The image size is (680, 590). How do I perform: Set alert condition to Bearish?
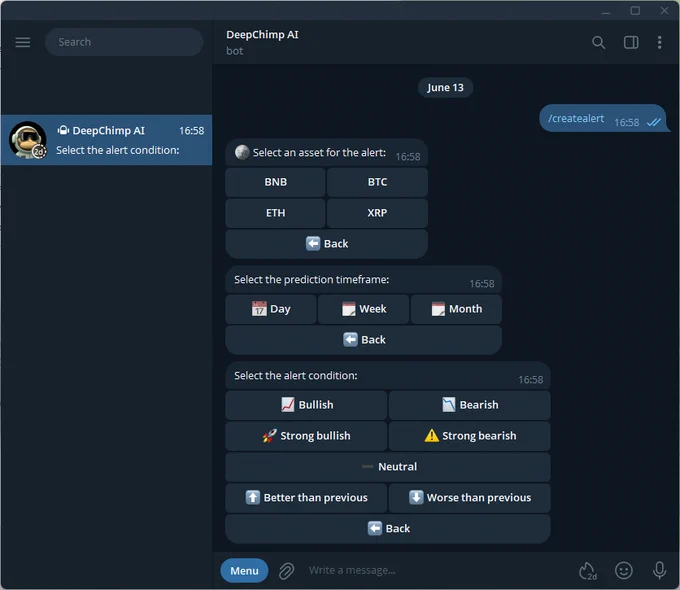(x=470, y=405)
